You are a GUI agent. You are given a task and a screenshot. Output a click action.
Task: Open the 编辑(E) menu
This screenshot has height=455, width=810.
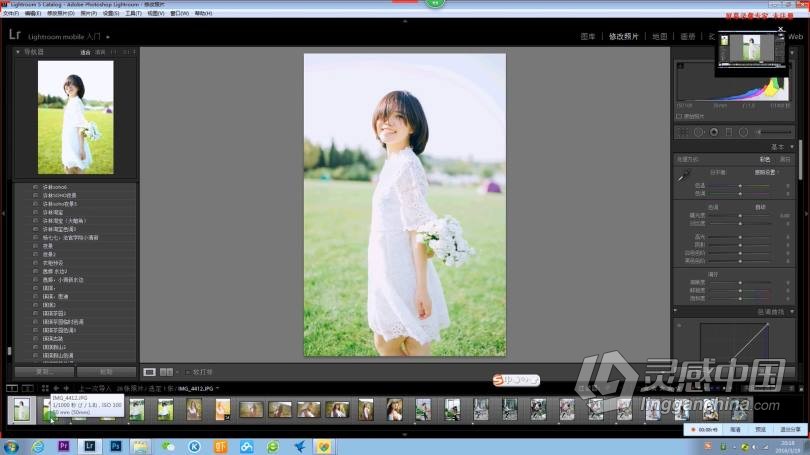tap(33, 13)
